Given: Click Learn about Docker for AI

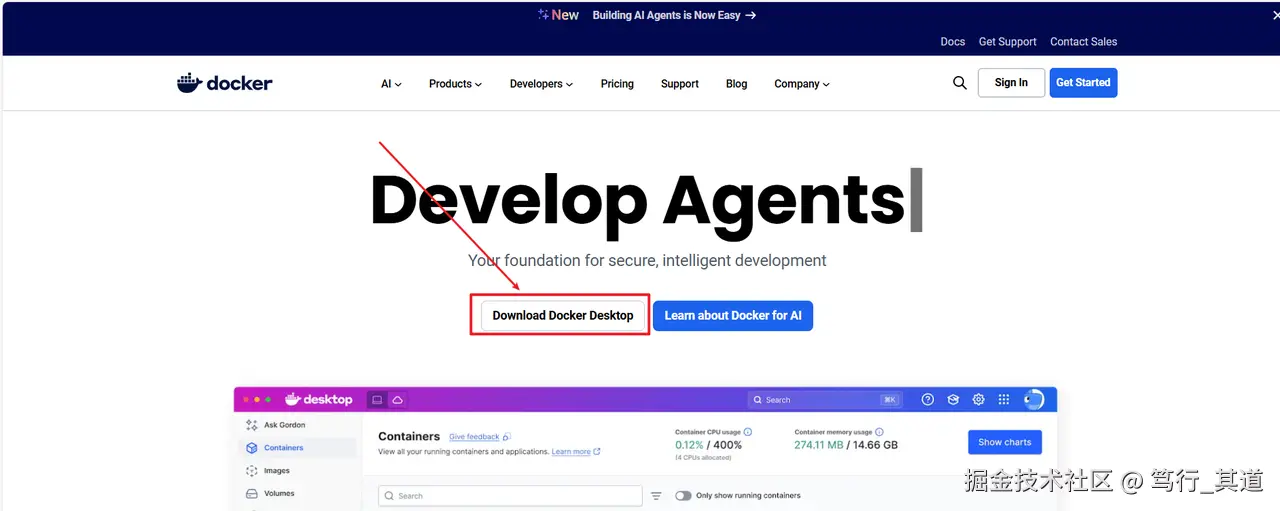Looking at the screenshot, I should tap(733, 315).
